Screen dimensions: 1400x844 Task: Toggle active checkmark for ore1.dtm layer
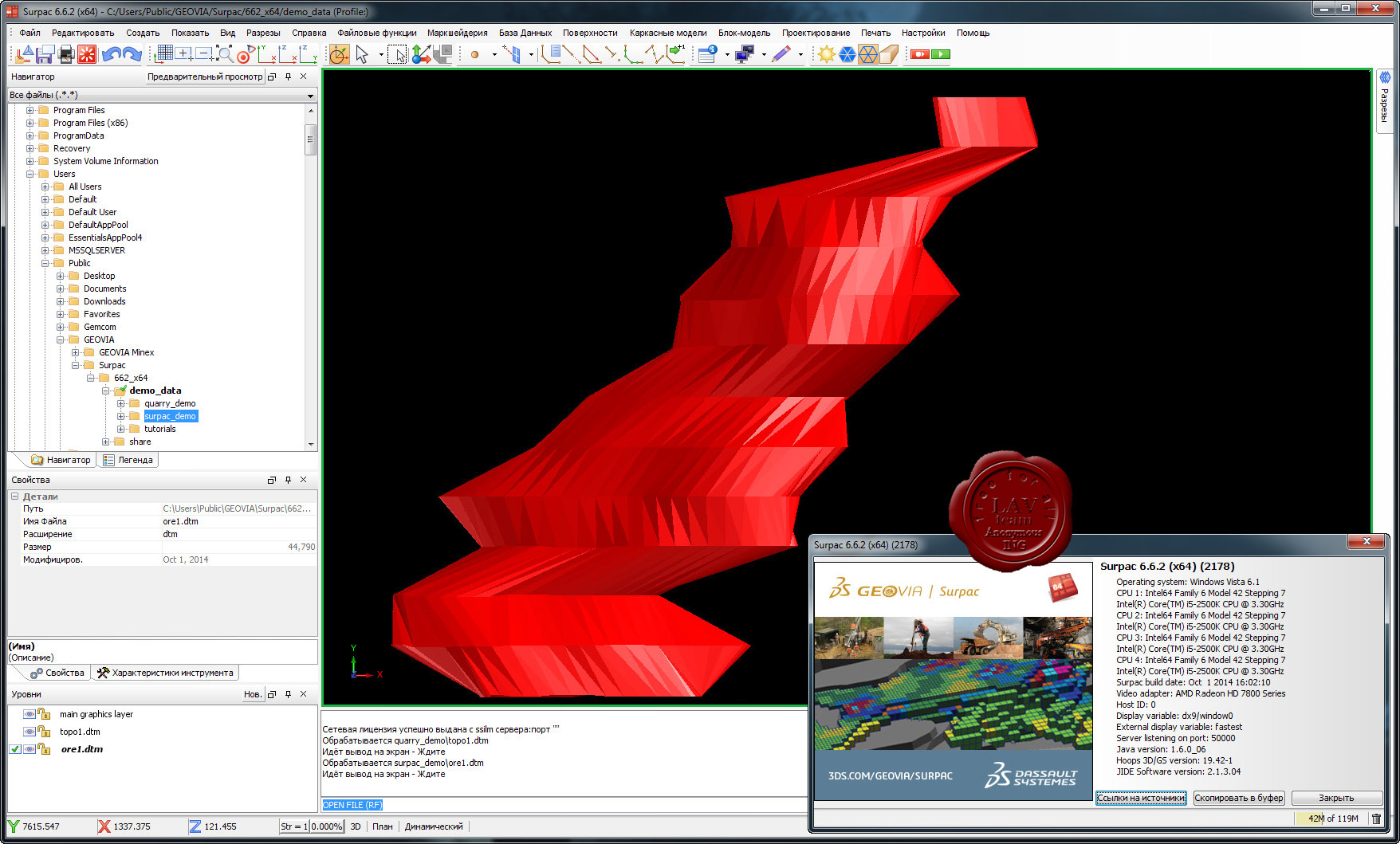15,749
